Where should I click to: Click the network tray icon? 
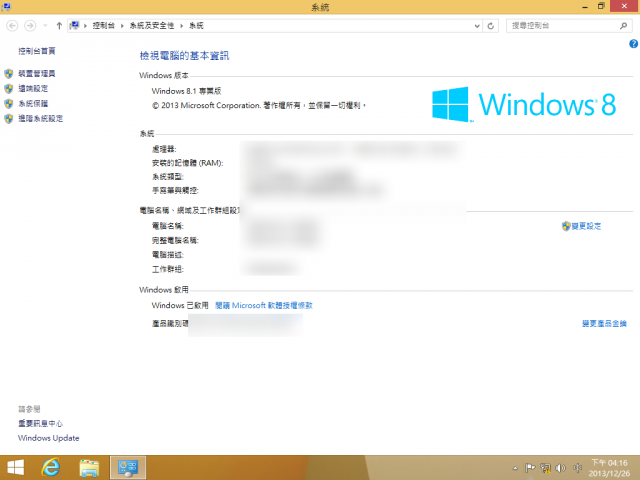tap(545, 468)
